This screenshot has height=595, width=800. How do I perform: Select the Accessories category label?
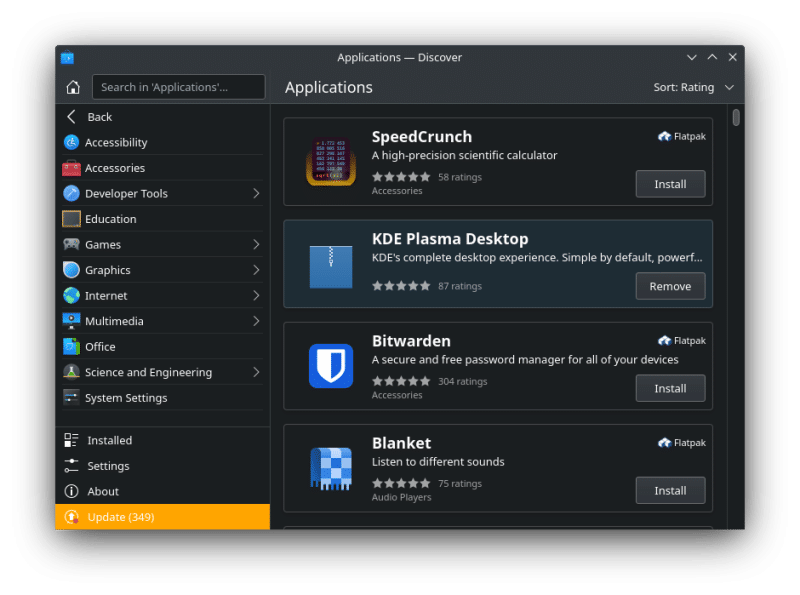pos(115,168)
